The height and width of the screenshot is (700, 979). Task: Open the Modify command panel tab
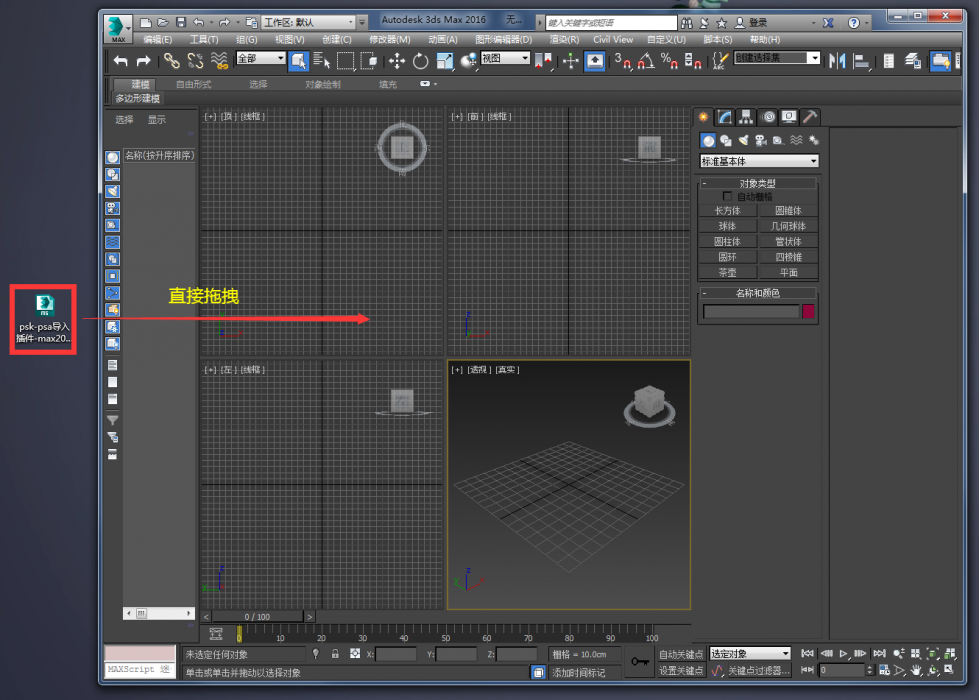[725, 117]
